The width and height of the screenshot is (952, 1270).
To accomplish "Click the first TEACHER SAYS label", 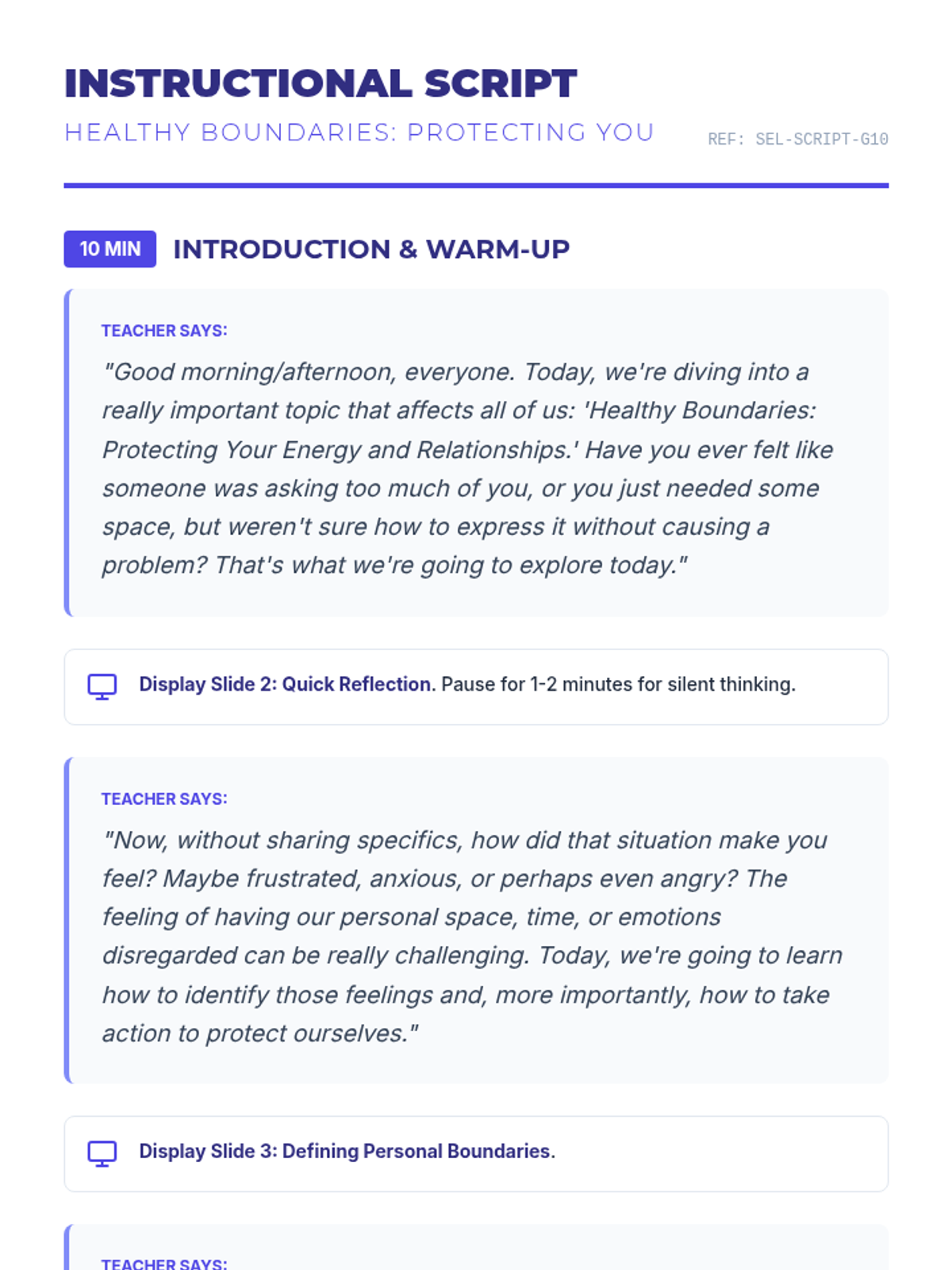I will [x=164, y=330].
